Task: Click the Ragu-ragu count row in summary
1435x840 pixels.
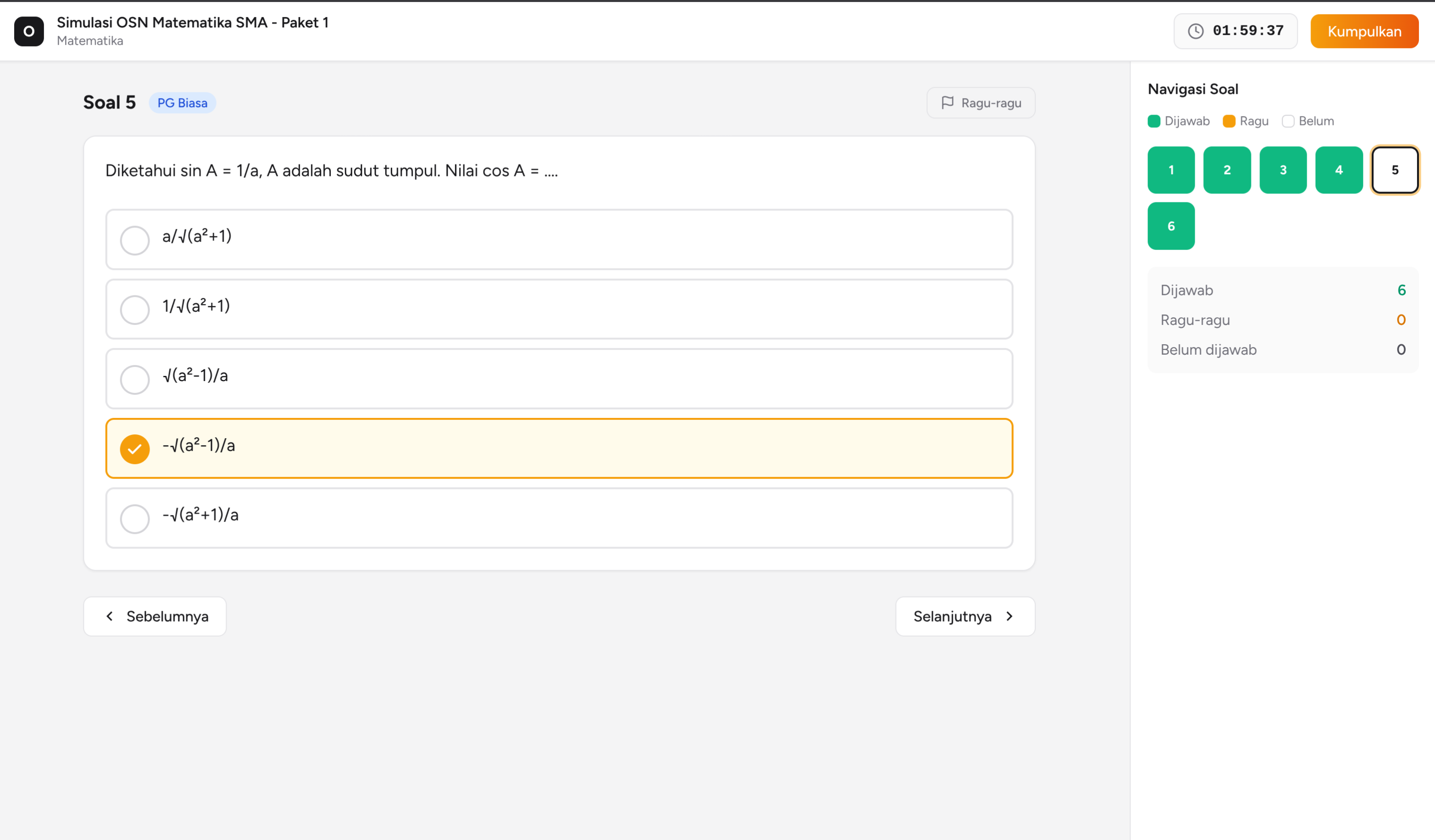Action: coord(1283,320)
